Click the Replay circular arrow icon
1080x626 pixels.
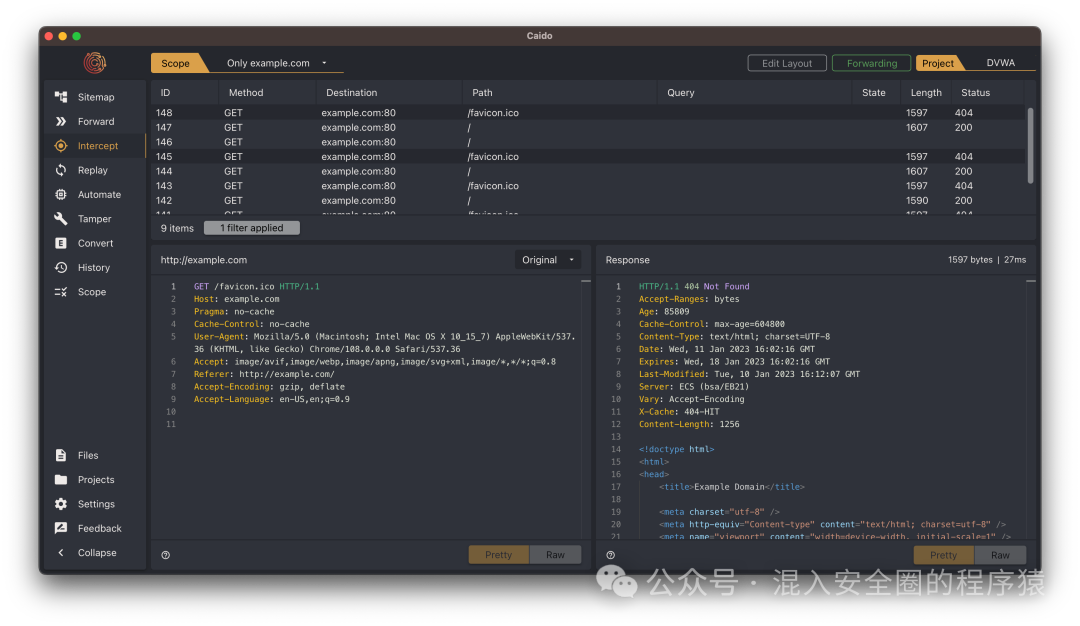pyautogui.click(x=61, y=170)
